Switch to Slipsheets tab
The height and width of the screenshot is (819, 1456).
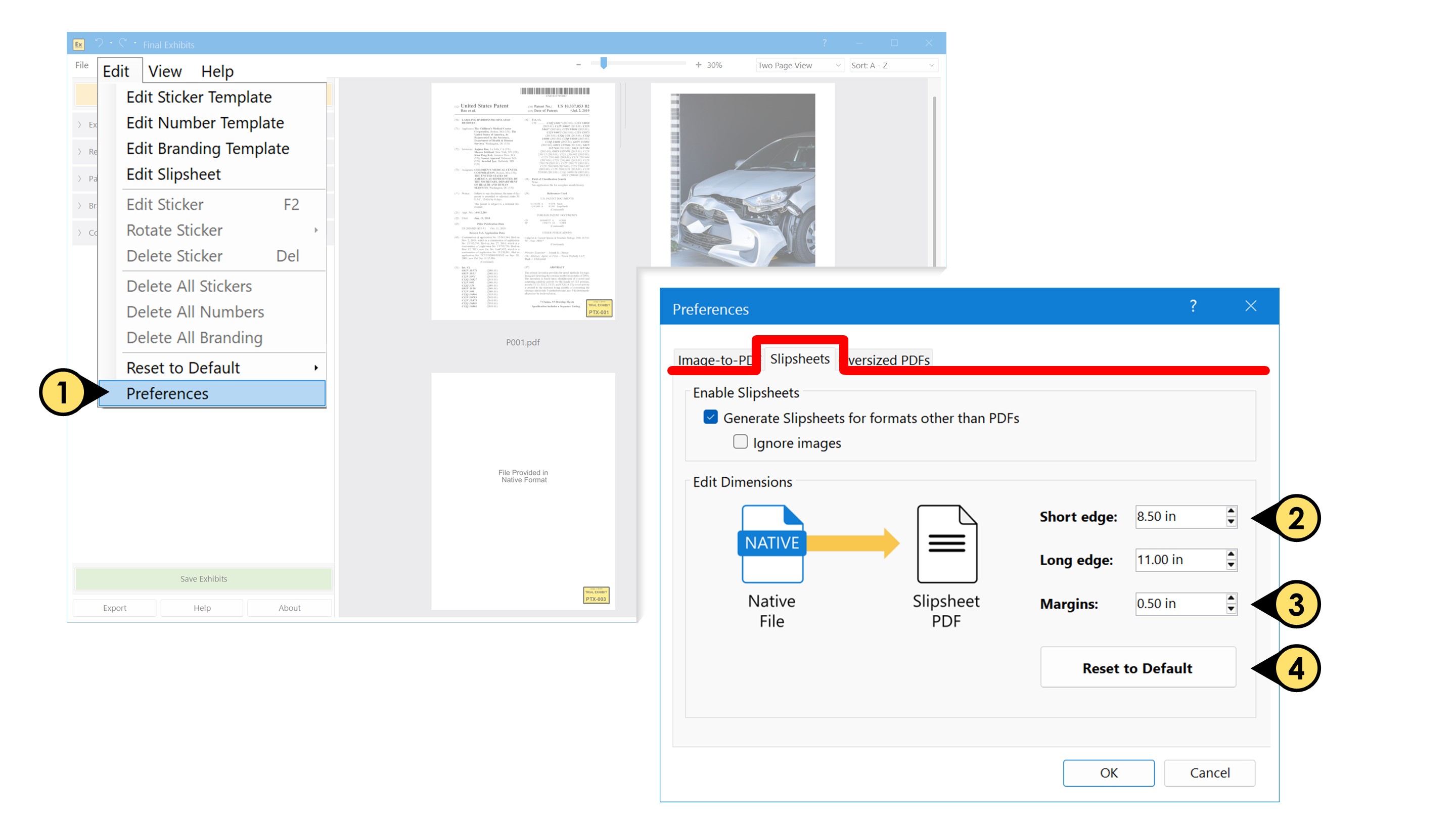pyautogui.click(x=800, y=359)
